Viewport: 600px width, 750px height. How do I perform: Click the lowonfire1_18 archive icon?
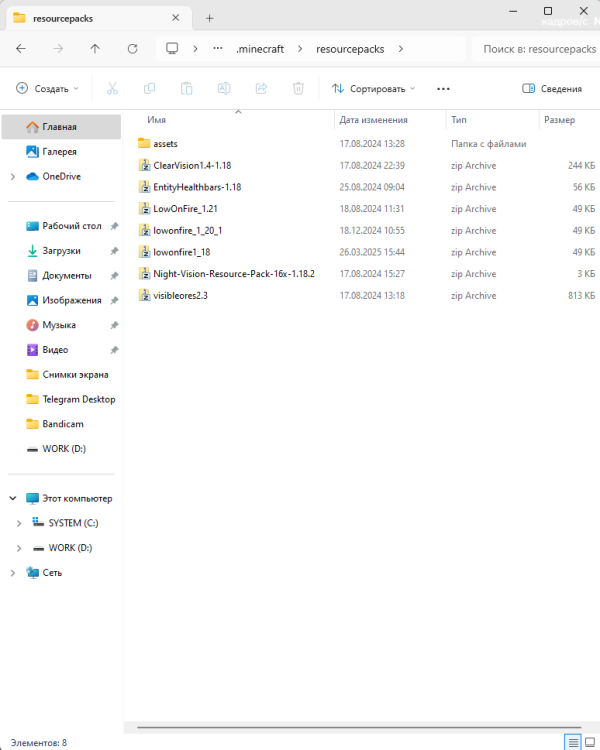(144, 252)
